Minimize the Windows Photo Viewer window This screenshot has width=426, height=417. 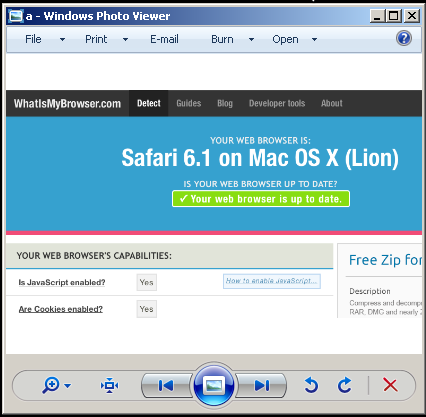coord(377,16)
